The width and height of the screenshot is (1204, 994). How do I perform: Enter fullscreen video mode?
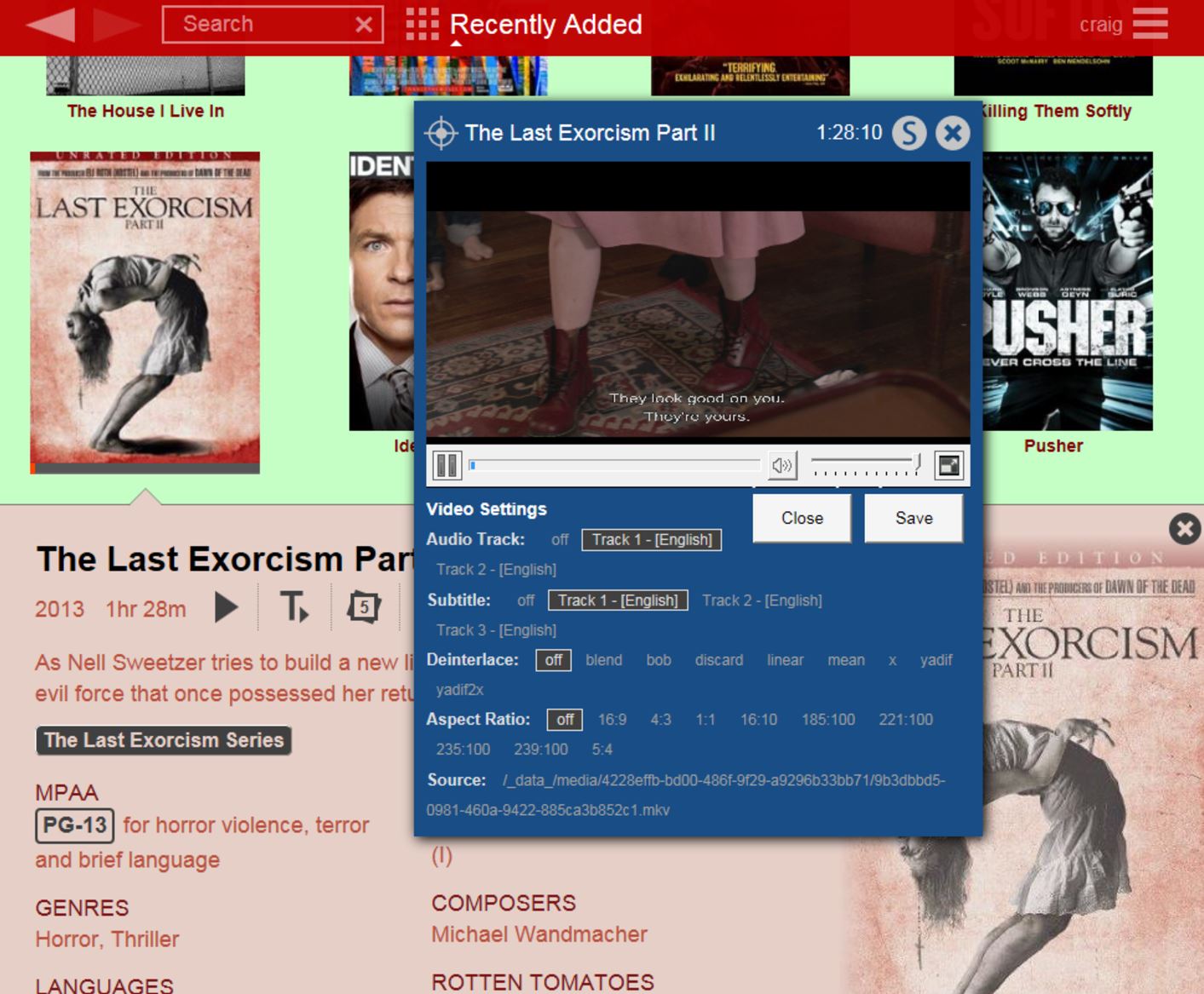click(948, 466)
